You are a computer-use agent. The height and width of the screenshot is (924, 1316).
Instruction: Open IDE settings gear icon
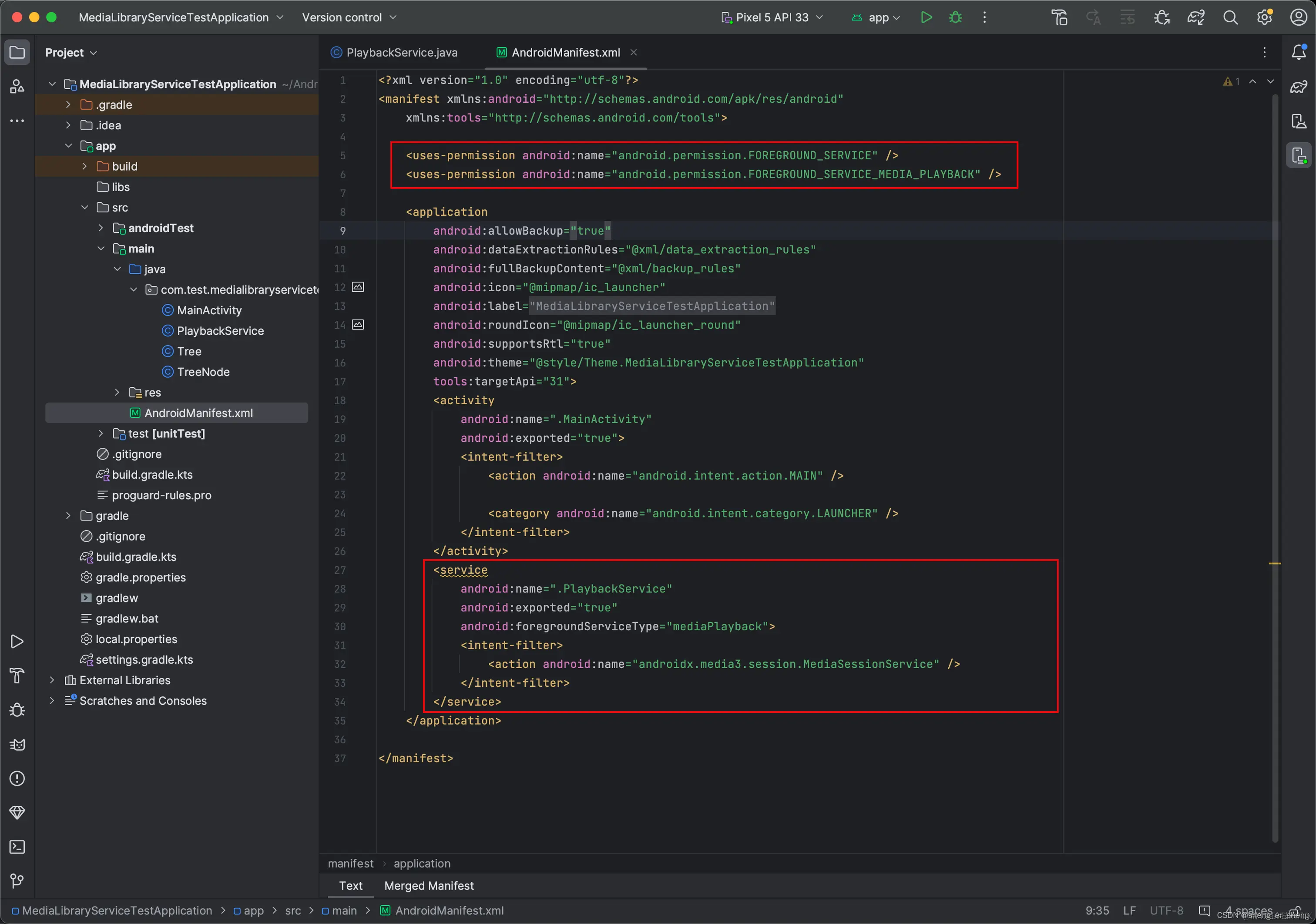point(1264,17)
